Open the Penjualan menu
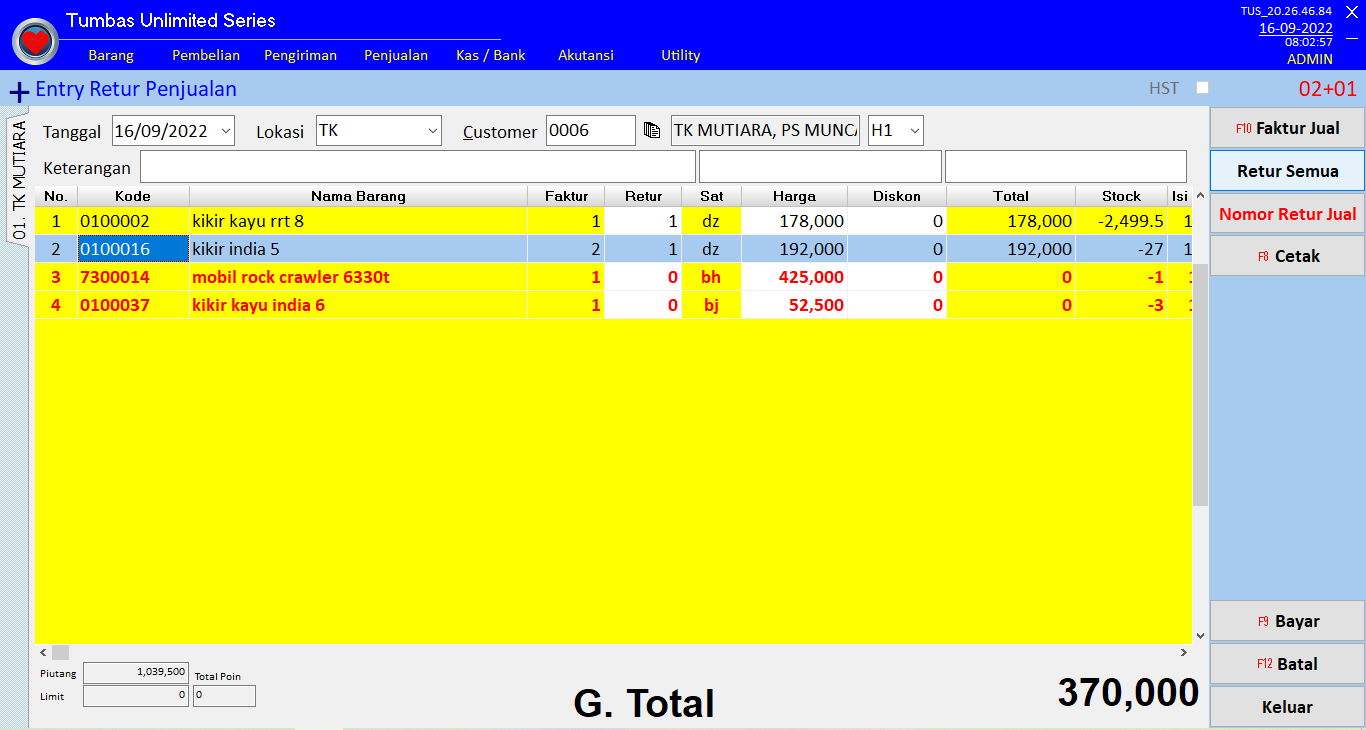The image size is (1366, 730). pos(396,55)
